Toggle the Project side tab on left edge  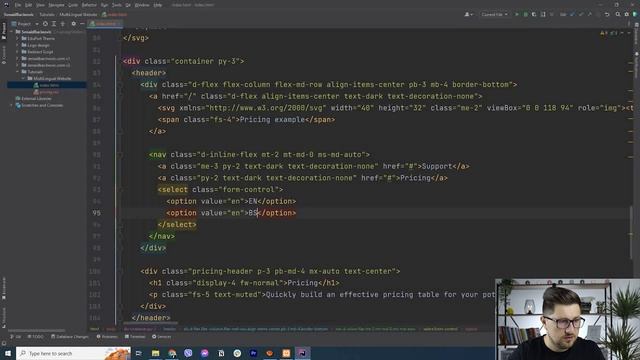click(x=4, y=31)
